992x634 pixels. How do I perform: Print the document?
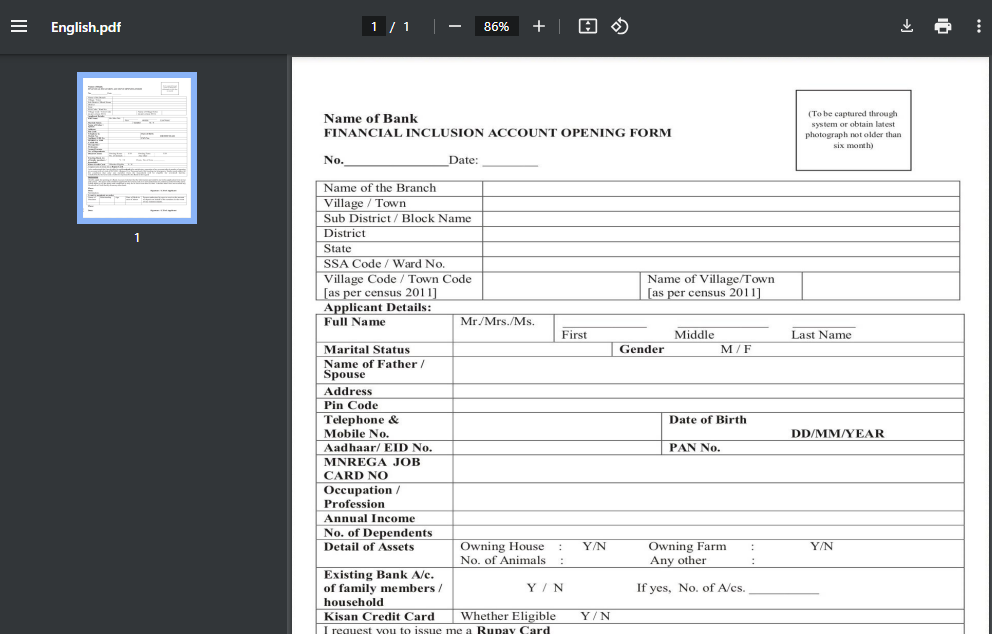[943, 27]
